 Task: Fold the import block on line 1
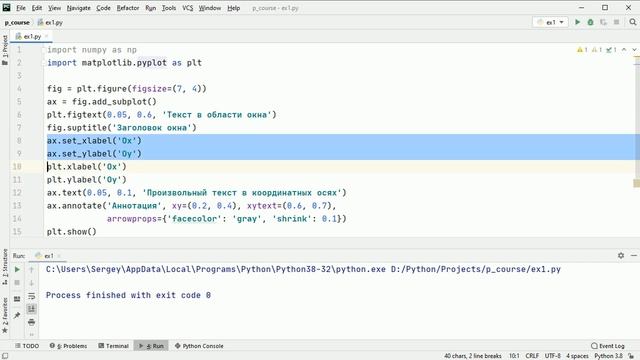point(43,50)
